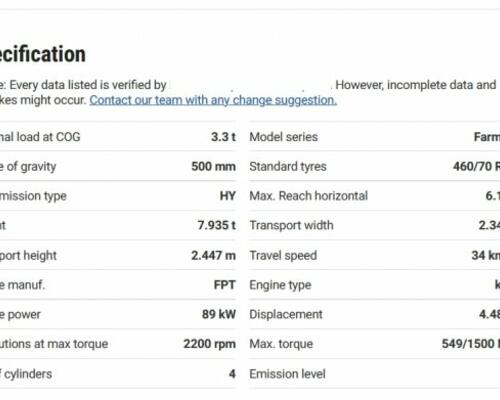This screenshot has height=400, width=500.
Task: Select the Emission level label
Action: 287,374
